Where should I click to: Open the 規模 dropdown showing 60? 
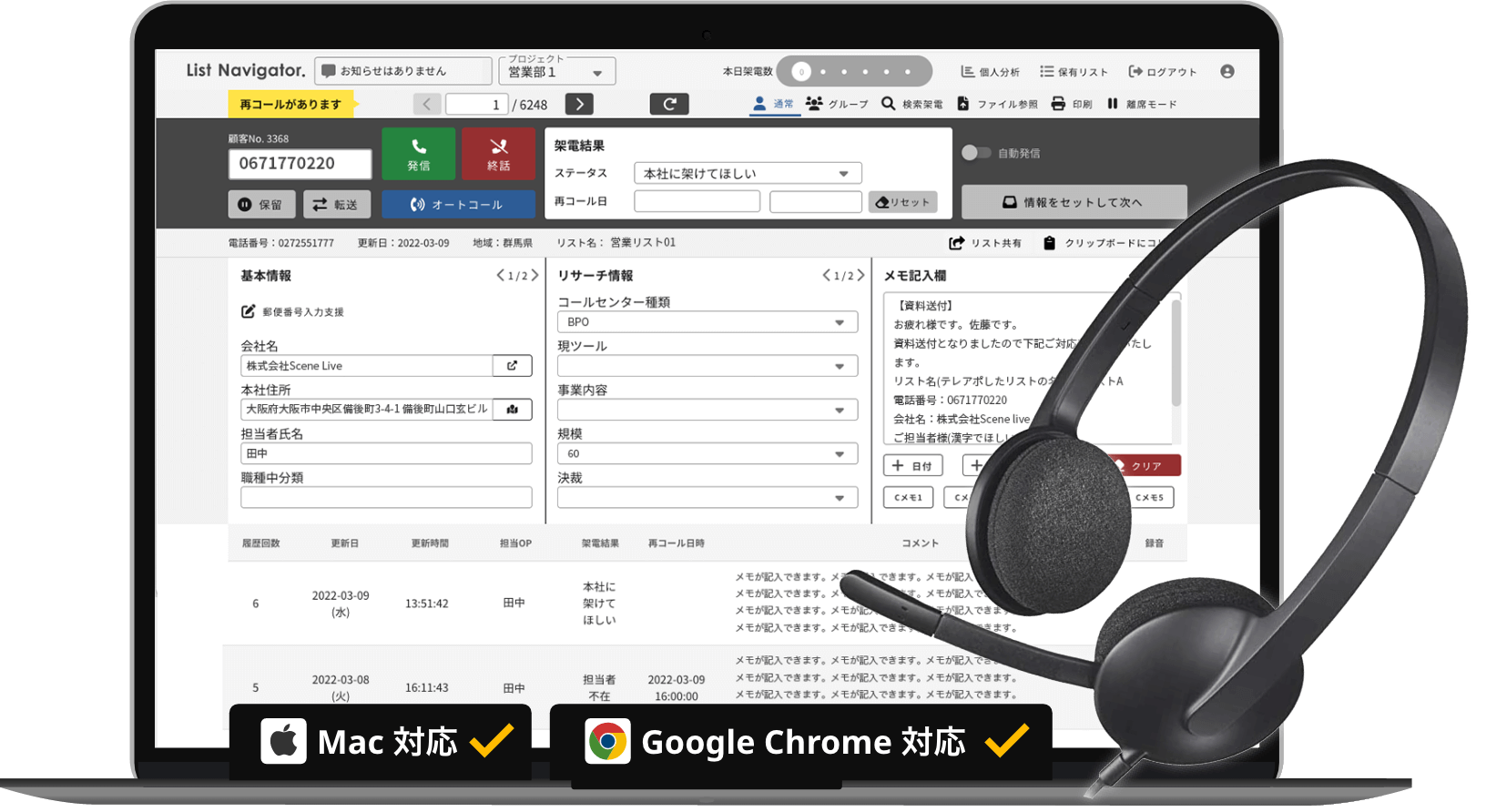707,453
